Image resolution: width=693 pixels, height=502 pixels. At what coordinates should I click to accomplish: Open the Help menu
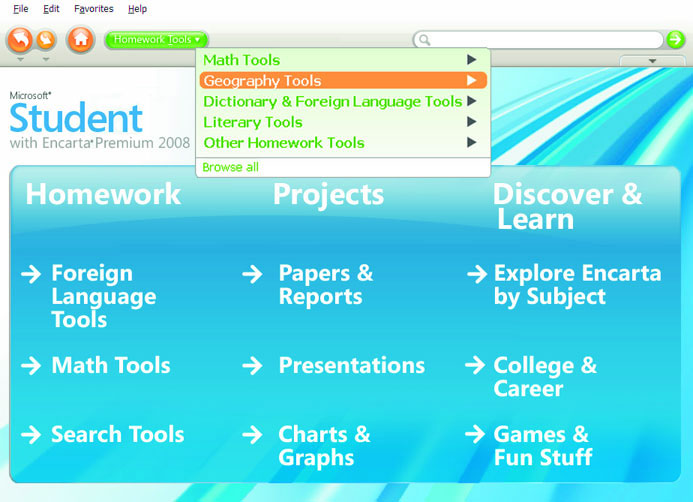point(137,9)
